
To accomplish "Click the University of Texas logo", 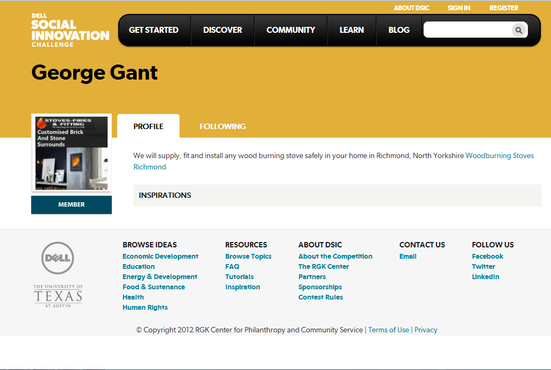I will click(58, 296).
